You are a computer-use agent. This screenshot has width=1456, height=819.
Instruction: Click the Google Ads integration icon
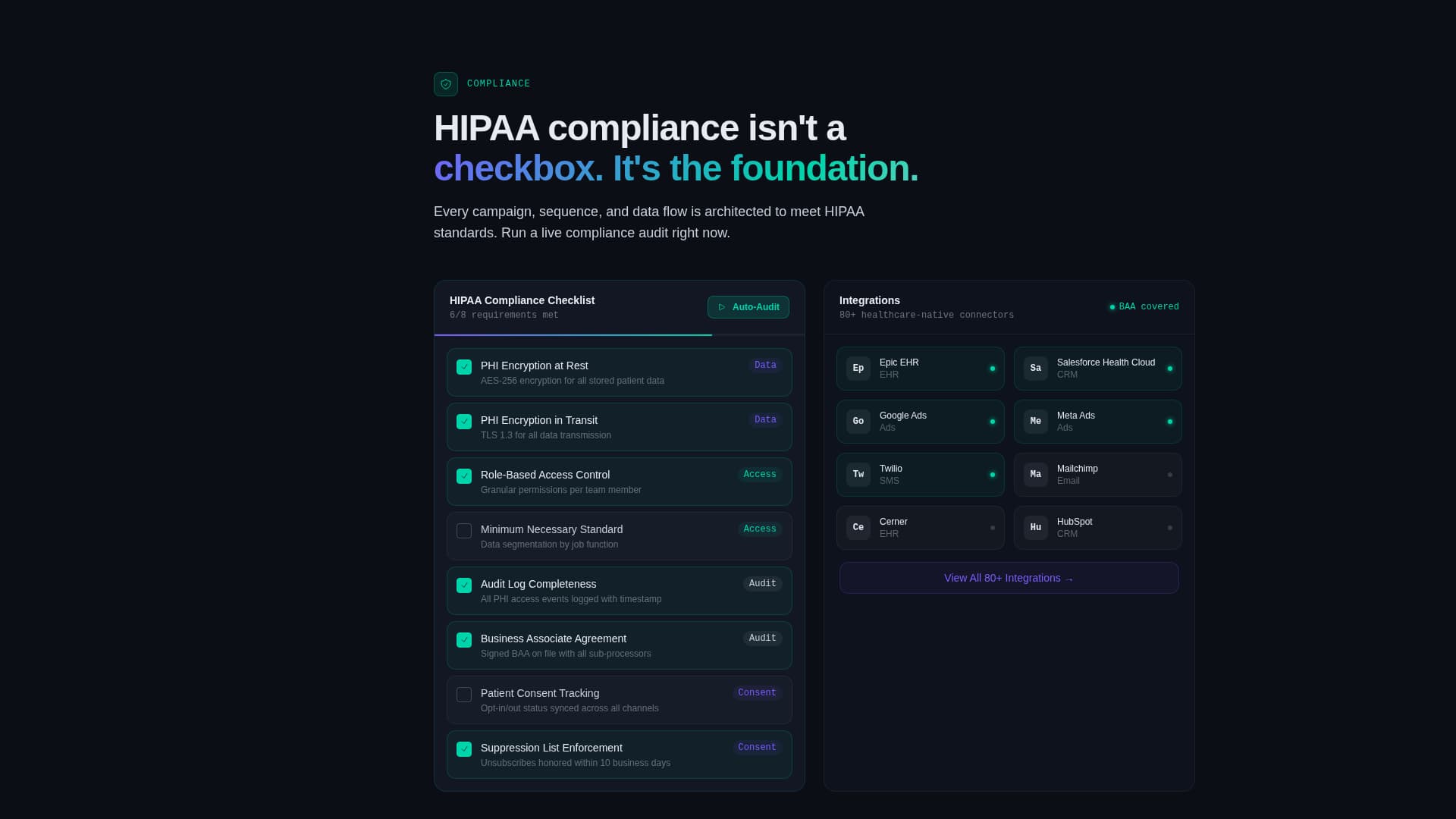click(x=858, y=421)
